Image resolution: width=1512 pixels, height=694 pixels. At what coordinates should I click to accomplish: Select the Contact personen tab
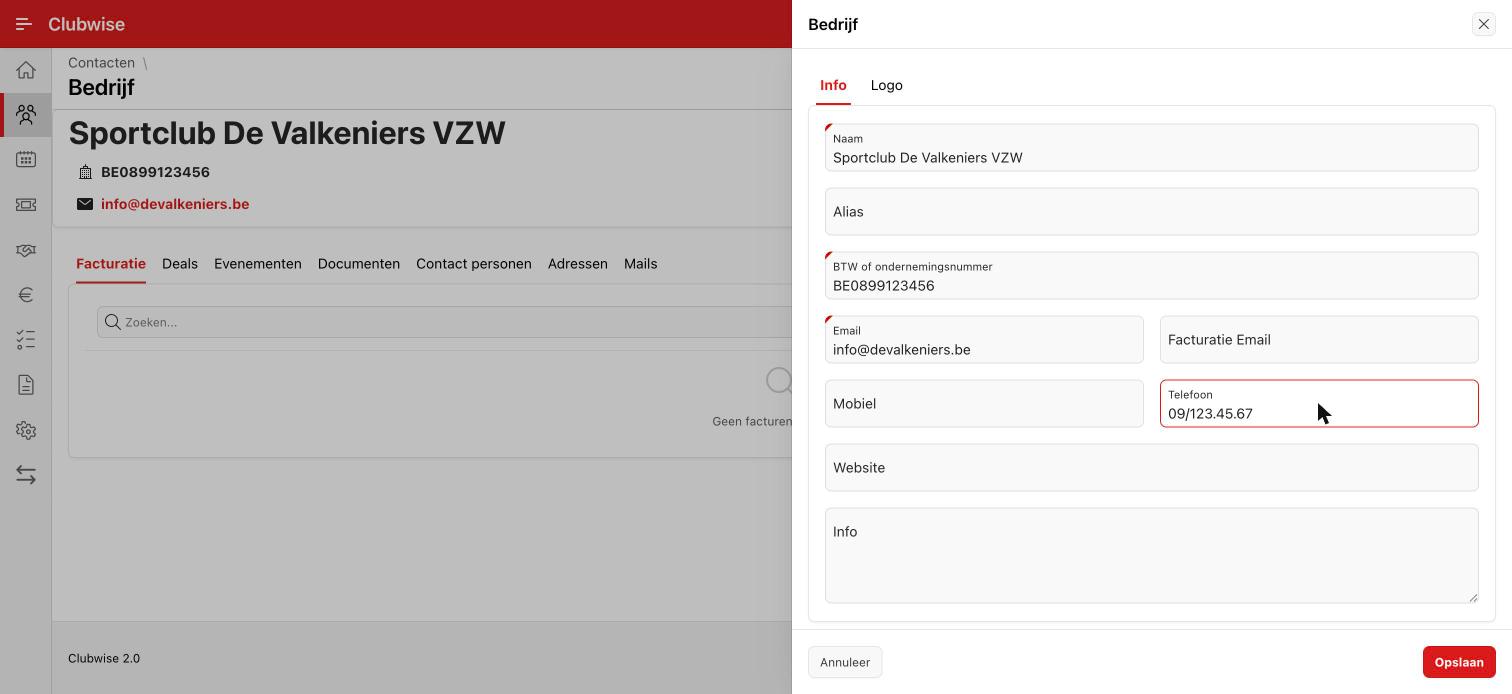(x=474, y=264)
